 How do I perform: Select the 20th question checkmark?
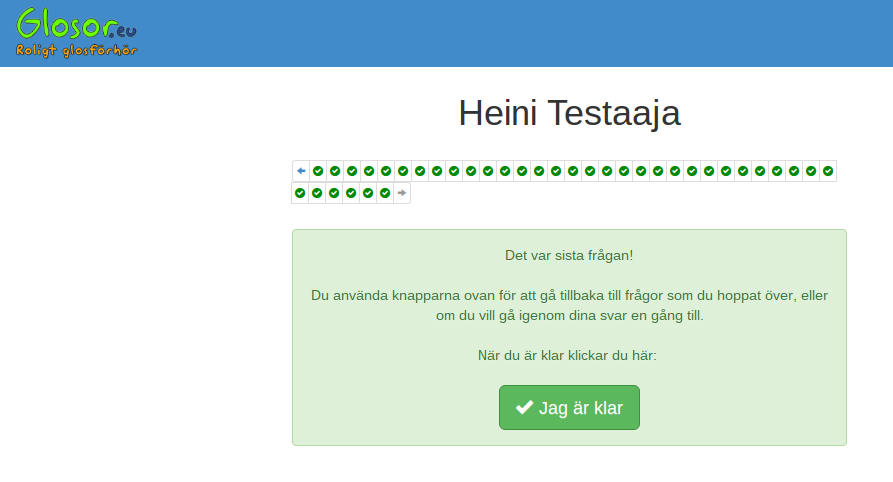(641, 171)
